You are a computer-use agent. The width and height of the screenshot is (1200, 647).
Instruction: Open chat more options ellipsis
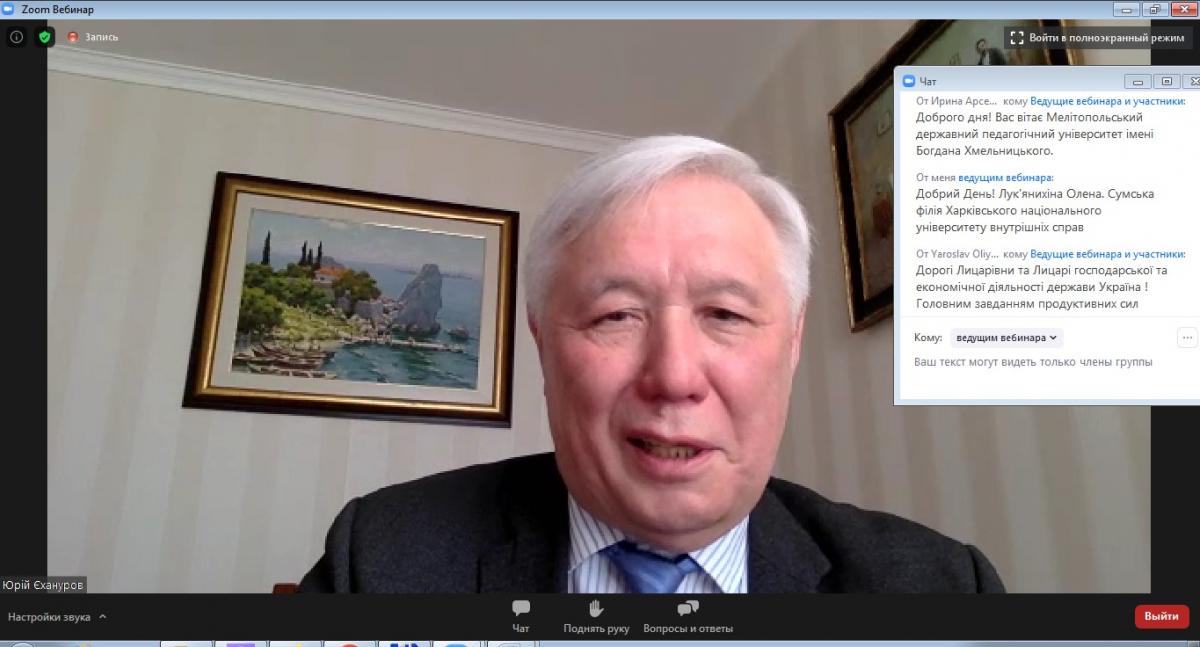[1187, 338]
